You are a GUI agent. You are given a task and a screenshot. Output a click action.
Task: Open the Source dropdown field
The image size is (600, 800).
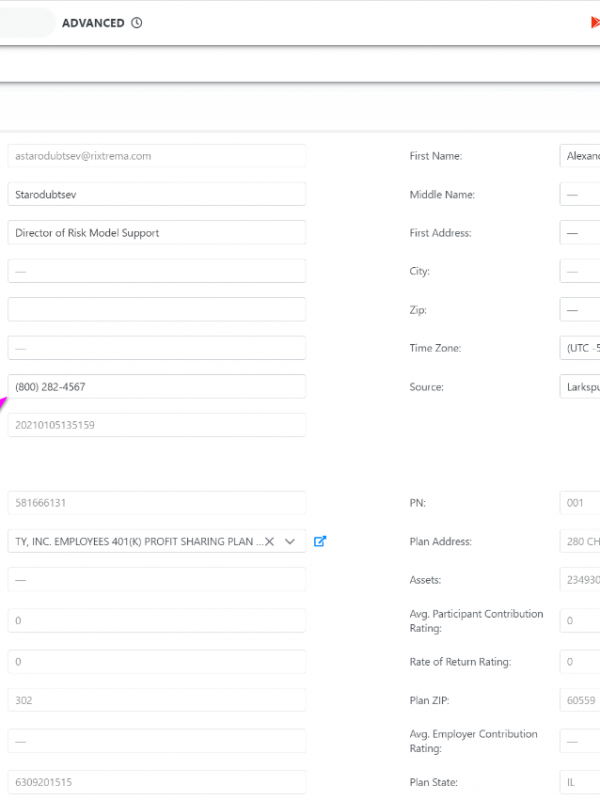coord(580,387)
